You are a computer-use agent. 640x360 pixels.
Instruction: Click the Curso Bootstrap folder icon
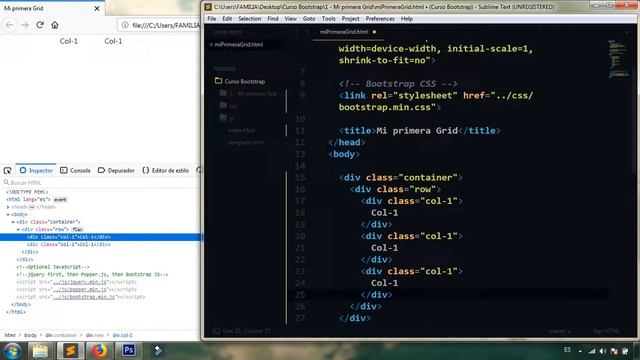point(218,81)
